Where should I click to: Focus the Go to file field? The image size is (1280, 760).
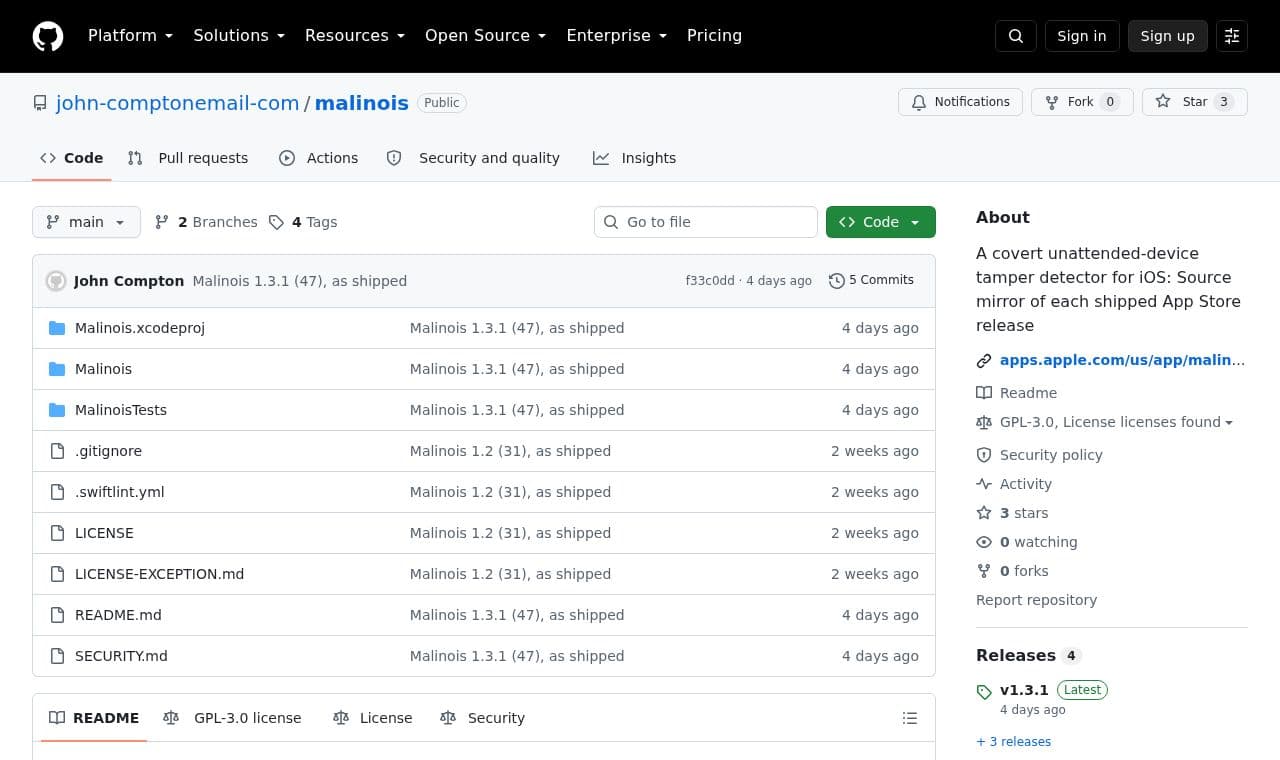tap(706, 222)
